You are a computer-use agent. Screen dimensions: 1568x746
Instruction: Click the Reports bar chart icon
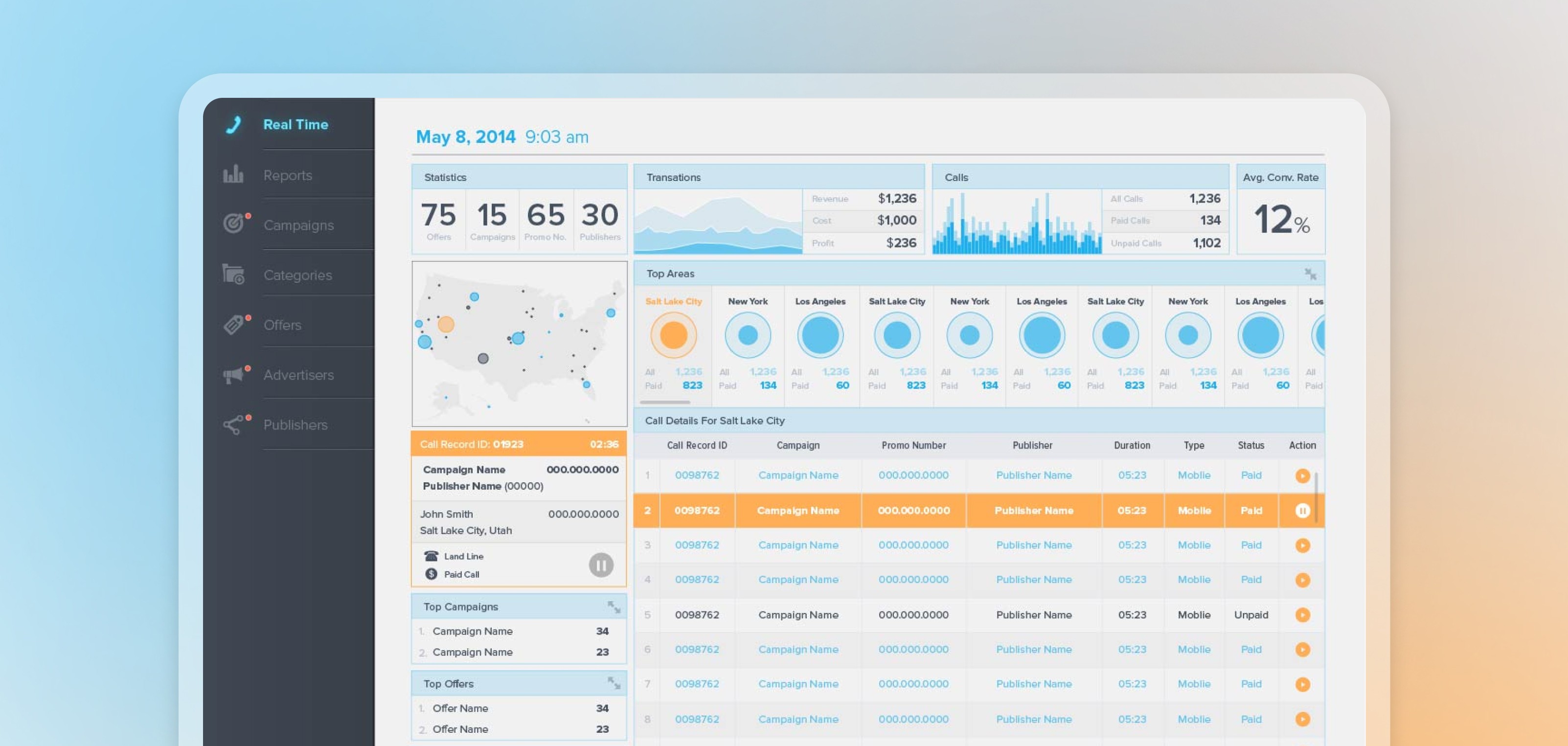[x=233, y=174]
